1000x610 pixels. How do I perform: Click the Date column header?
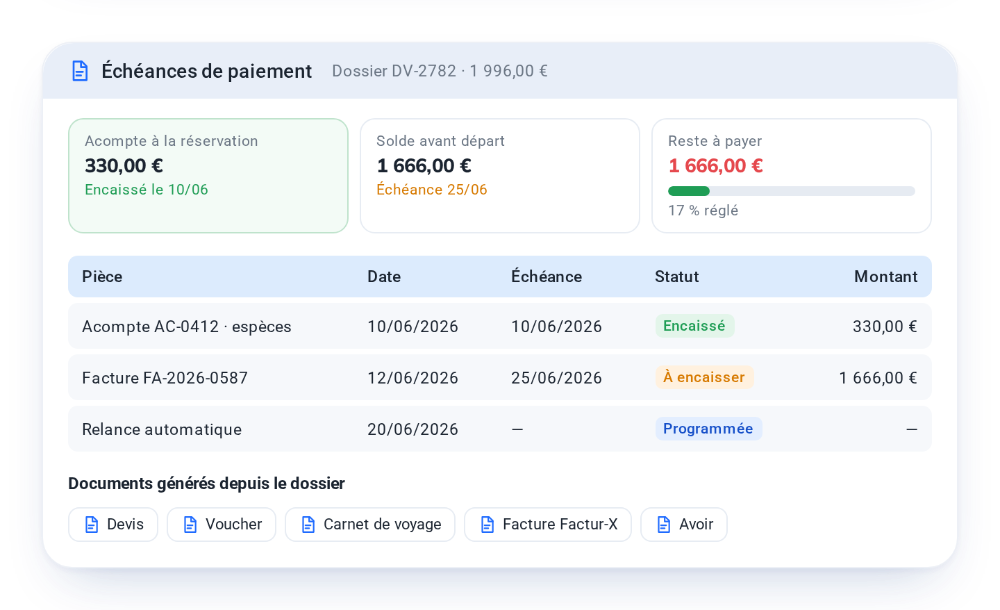point(384,276)
